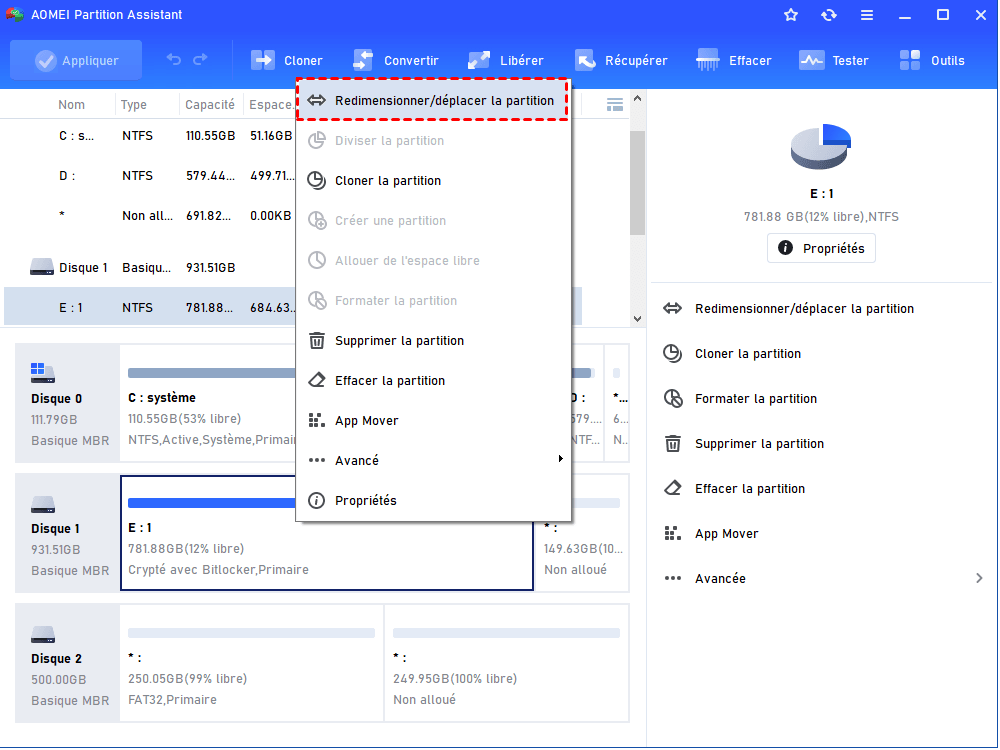1000x750 pixels.
Task: Click the trash icon in right panel
Action: coord(672,443)
